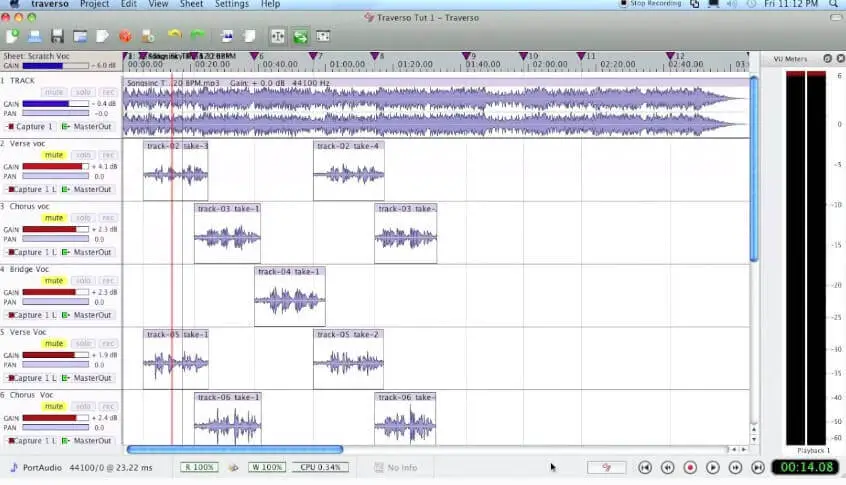The image size is (846, 485).
Task: Click the fast-forward transport button
Action: (x=735, y=467)
